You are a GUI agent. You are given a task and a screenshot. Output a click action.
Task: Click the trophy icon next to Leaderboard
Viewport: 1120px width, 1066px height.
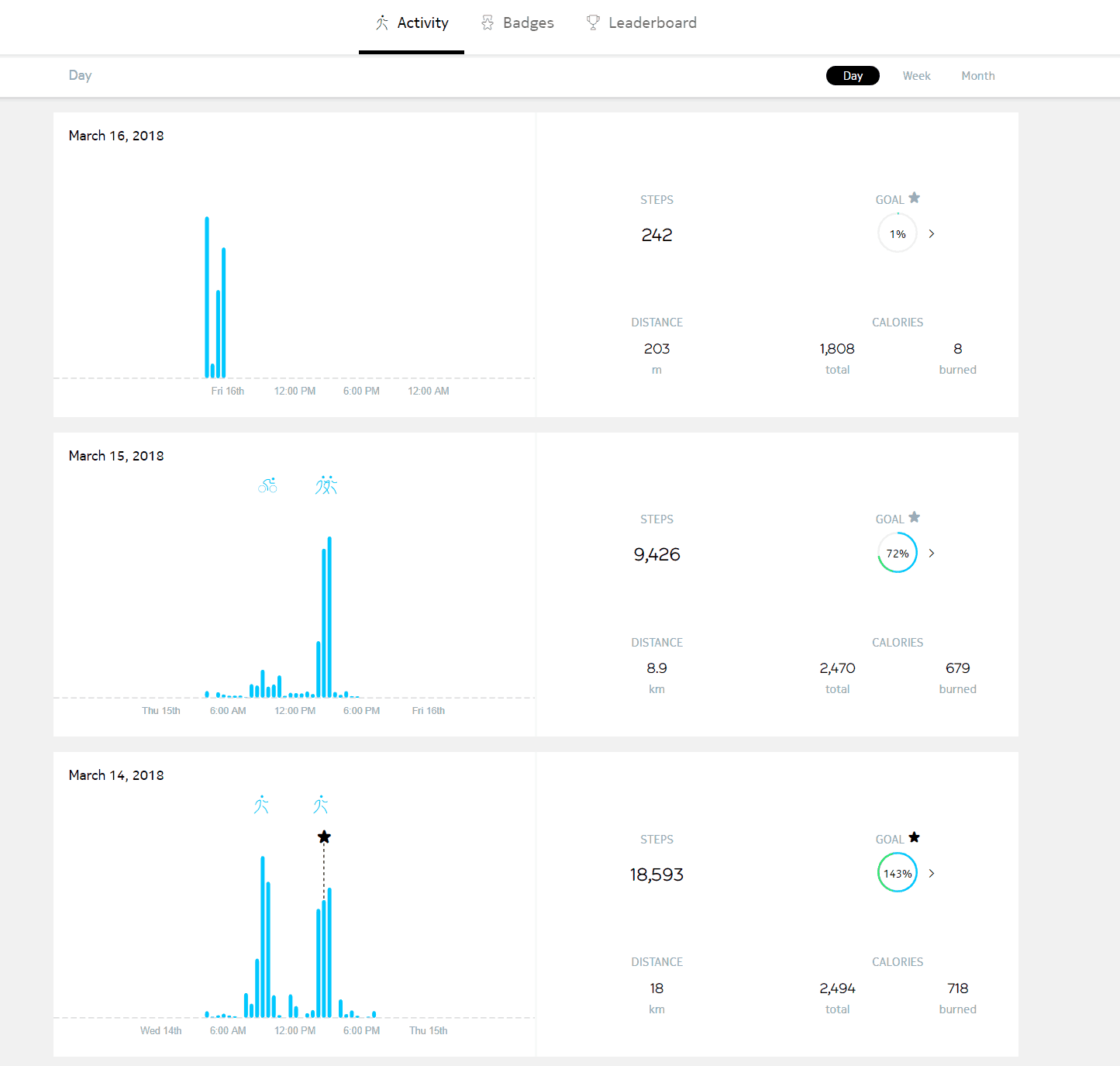(x=593, y=22)
